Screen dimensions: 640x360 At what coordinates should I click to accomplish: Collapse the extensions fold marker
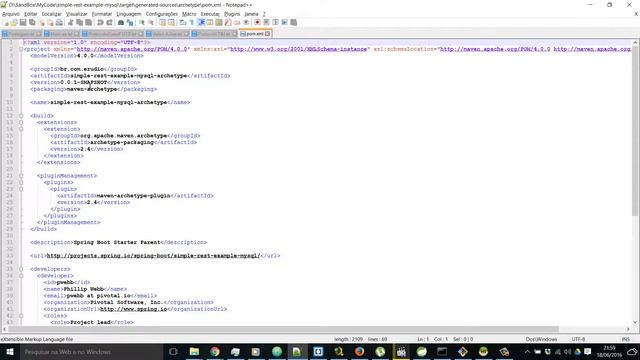pyautogui.click(x=21, y=122)
